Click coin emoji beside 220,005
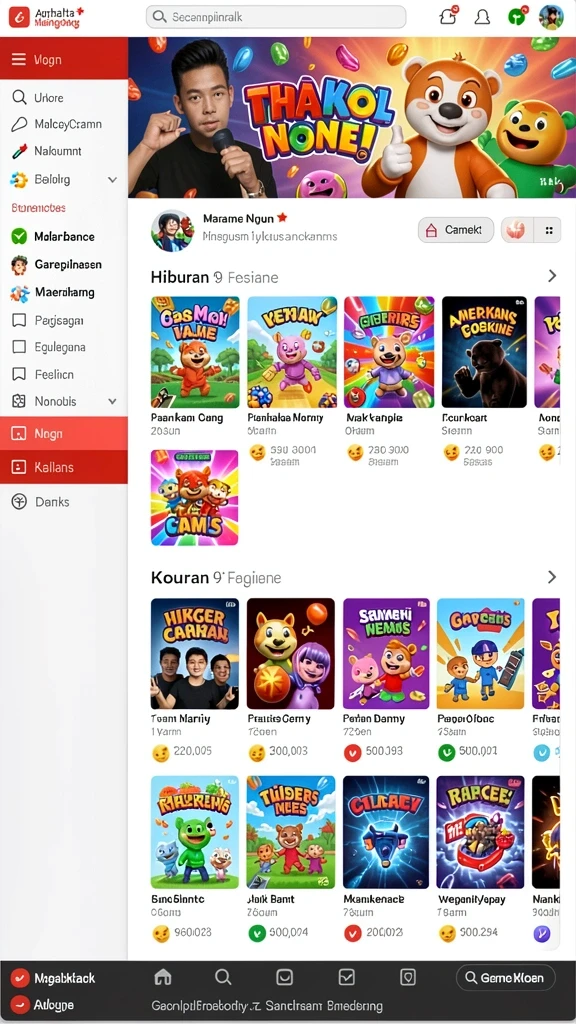 [x=161, y=753]
